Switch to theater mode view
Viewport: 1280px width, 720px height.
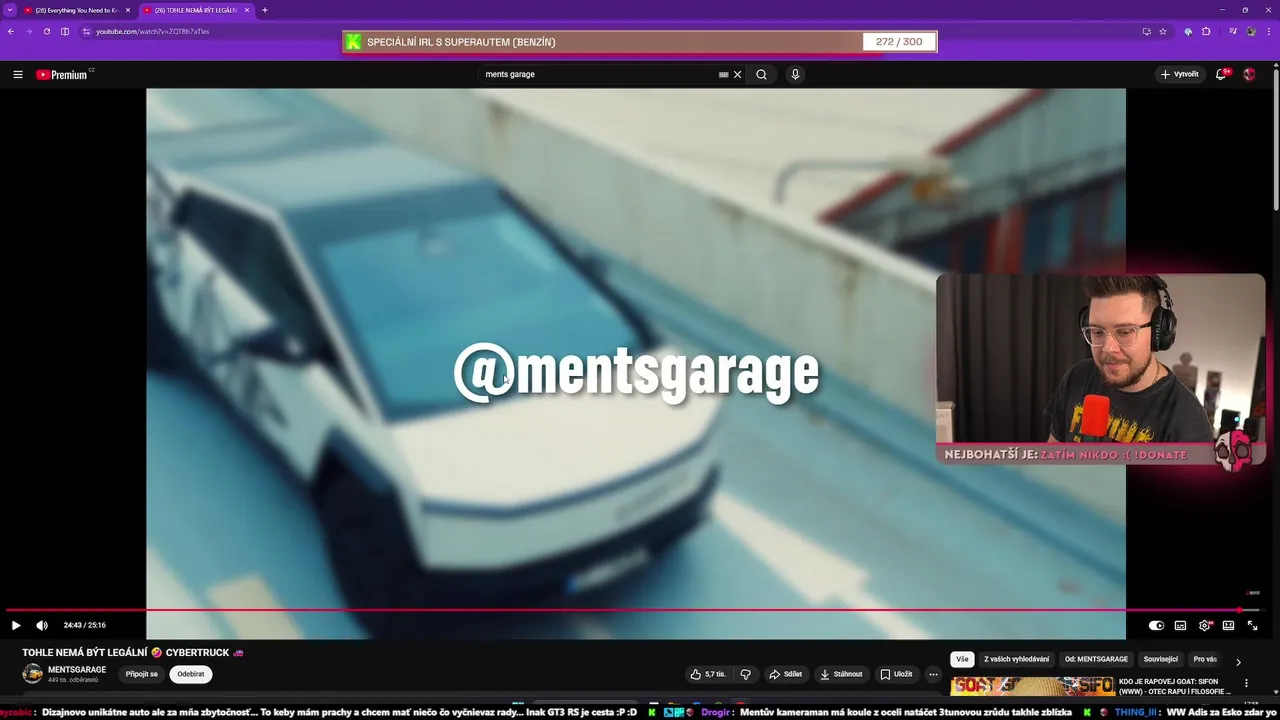point(1228,625)
